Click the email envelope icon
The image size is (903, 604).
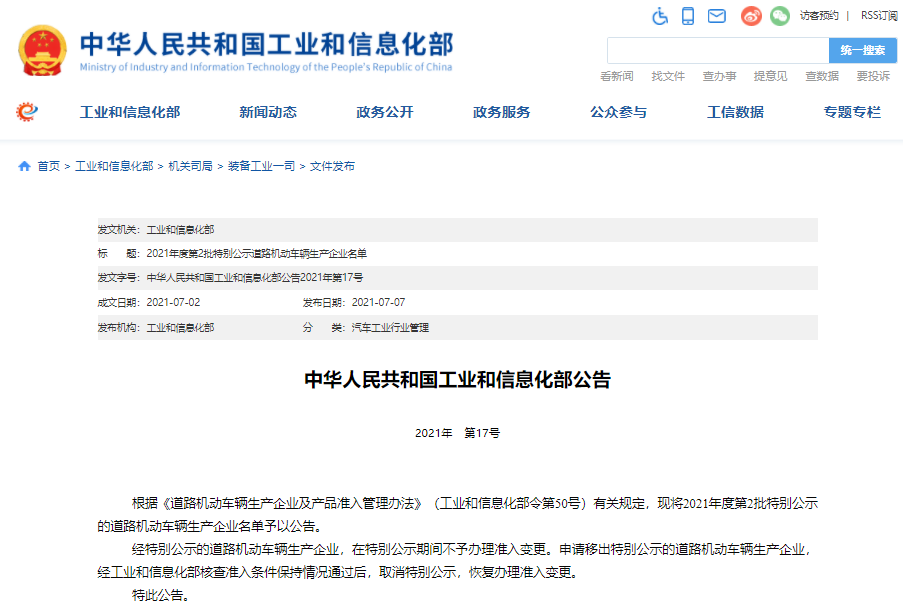tap(715, 16)
